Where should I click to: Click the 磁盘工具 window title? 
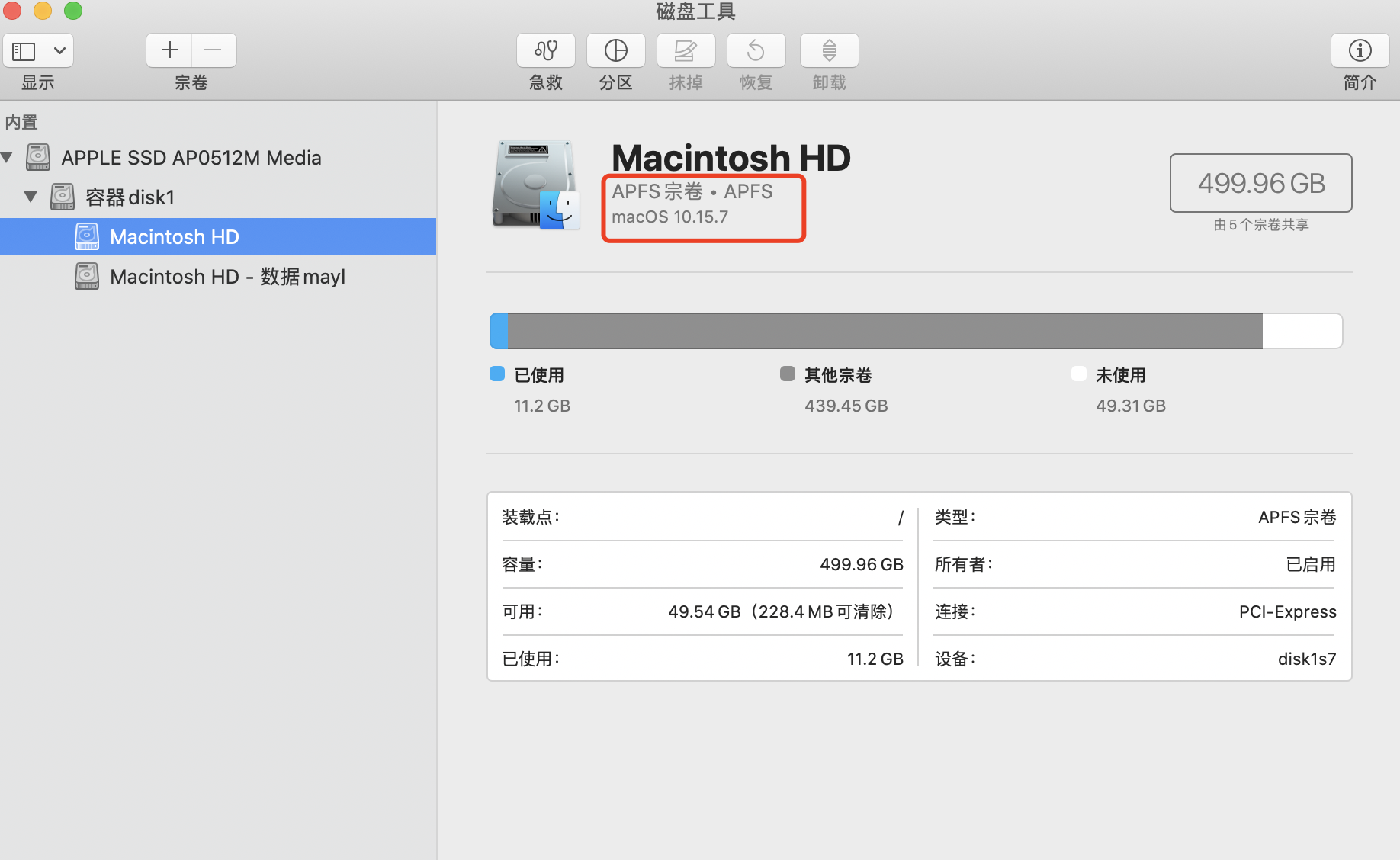point(695,11)
